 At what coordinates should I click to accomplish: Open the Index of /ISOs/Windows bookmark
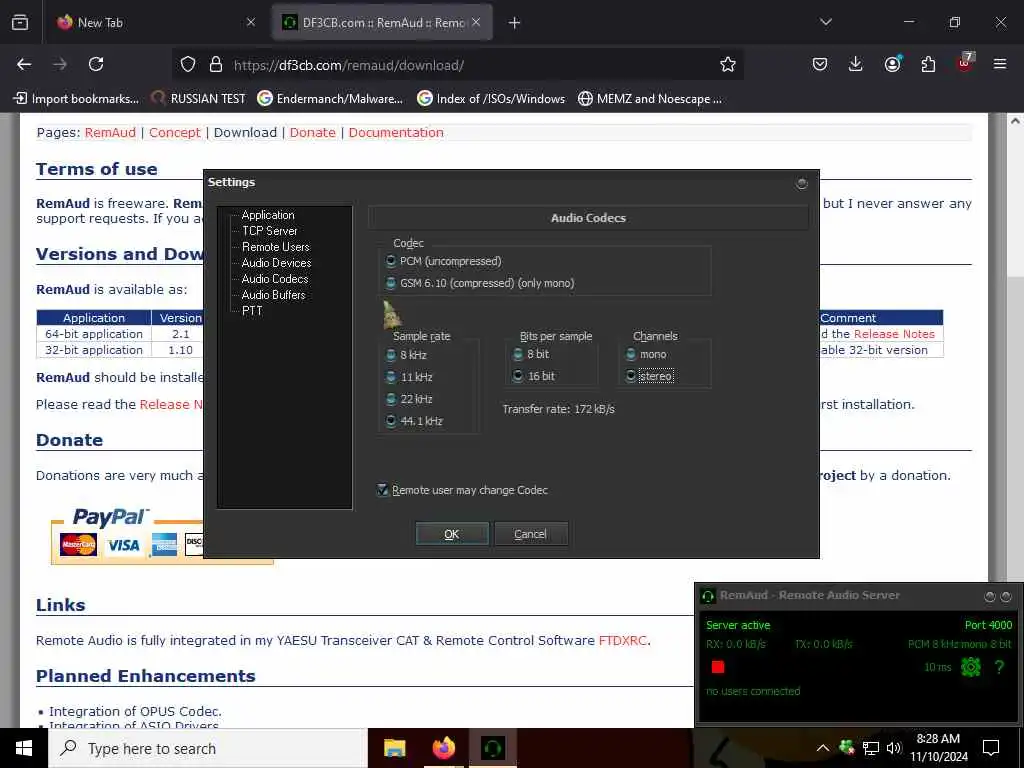[x=491, y=99]
